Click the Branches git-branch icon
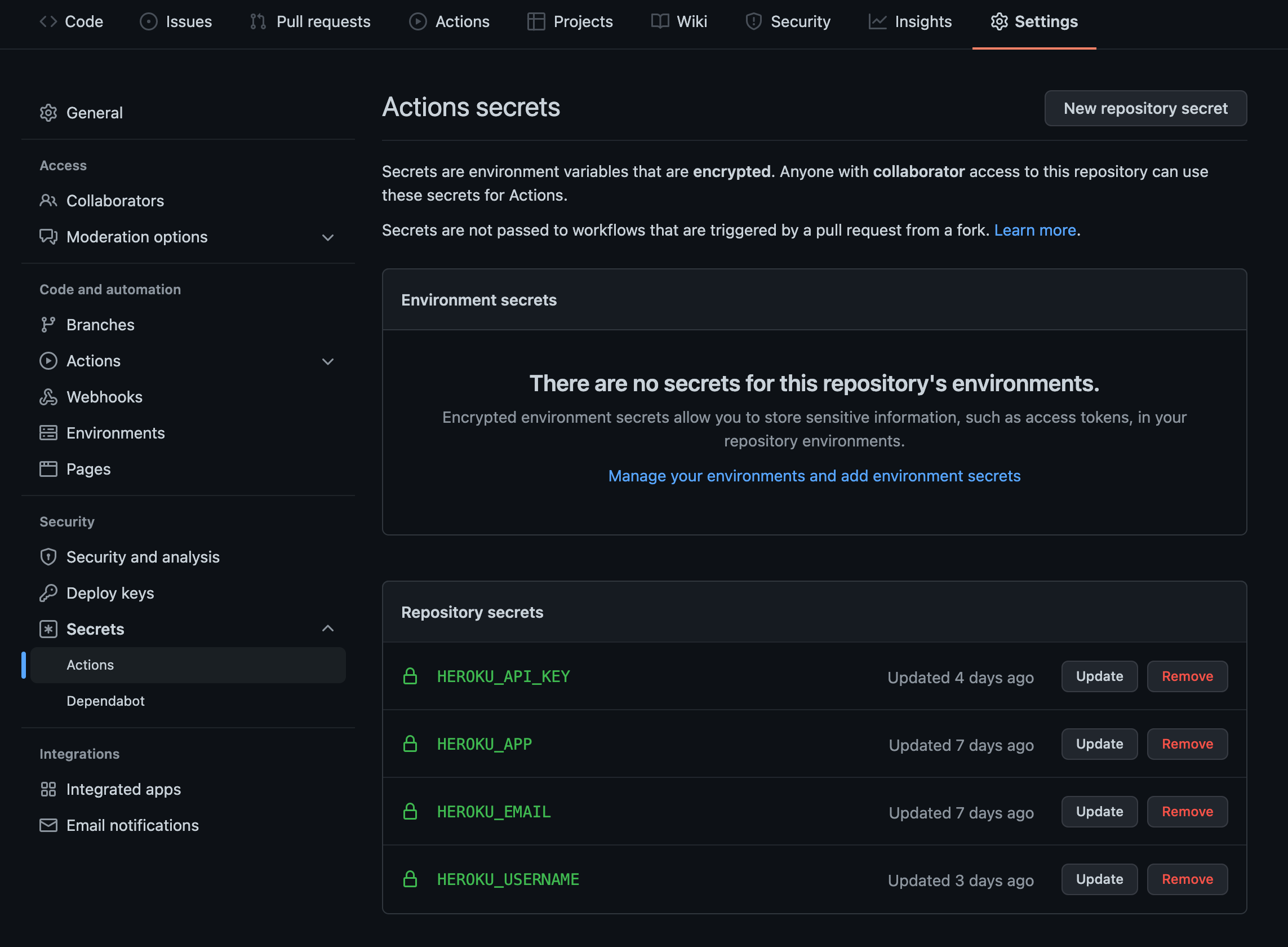 point(48,325)
